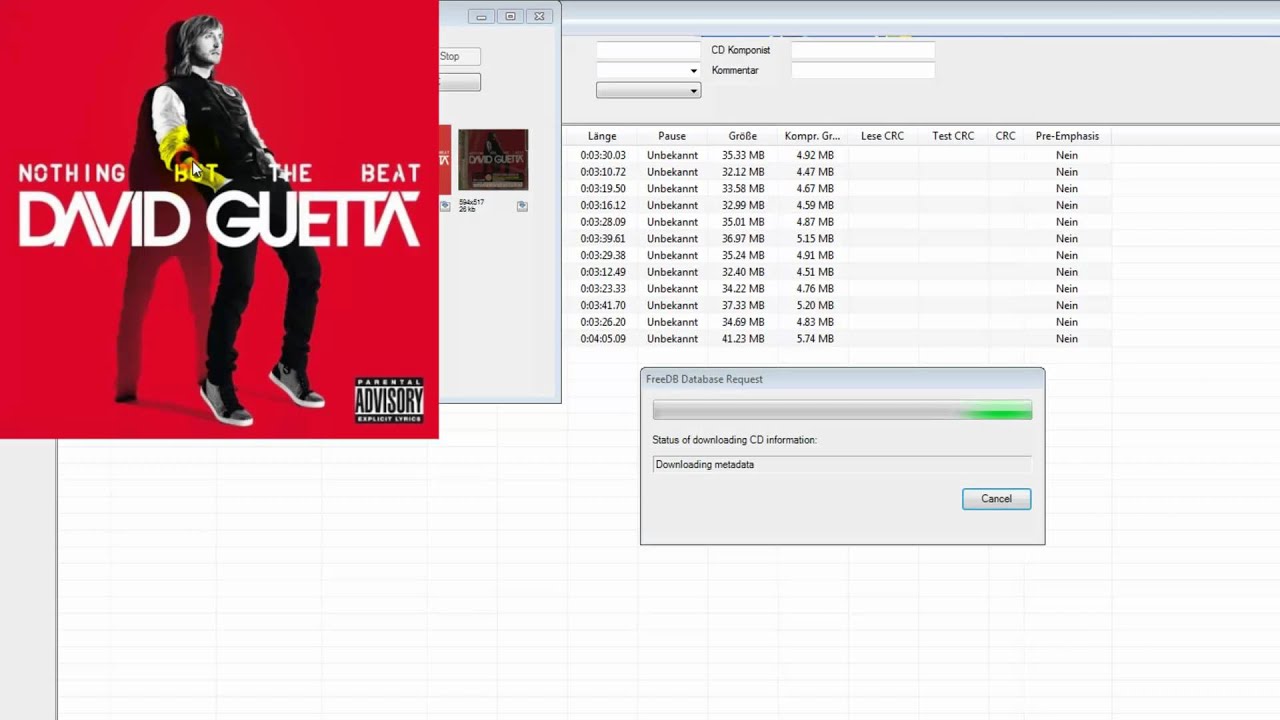The width and height of the screenshot is (1280, 720).
Task: Click Nein in the 41.23 MB row
Action: coord(1067,339)
